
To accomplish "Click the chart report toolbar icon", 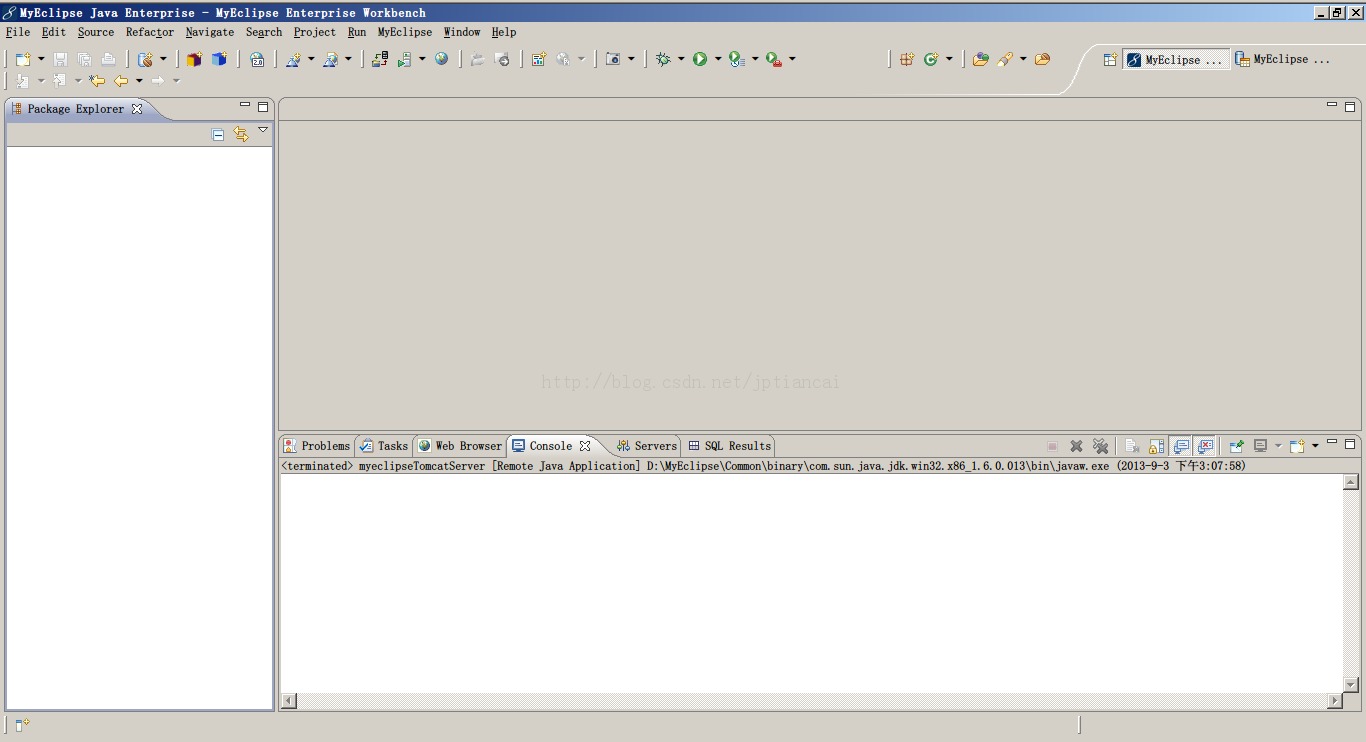I will click(538, 59).
